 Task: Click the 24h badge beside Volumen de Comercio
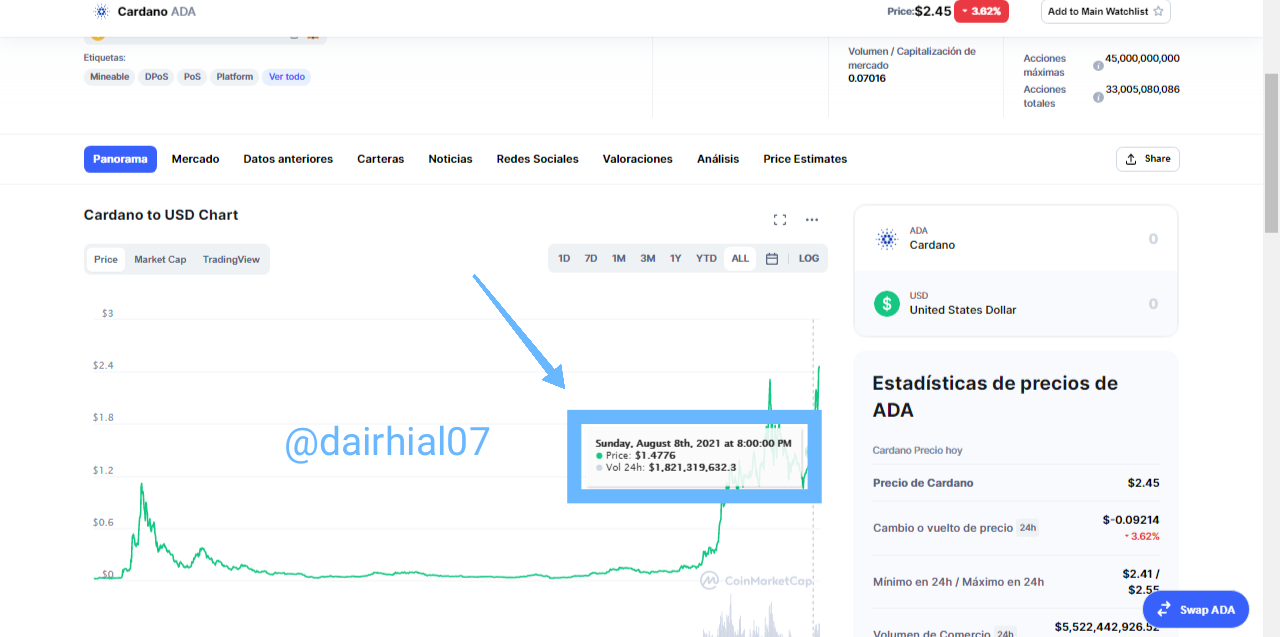point(1006,634)
